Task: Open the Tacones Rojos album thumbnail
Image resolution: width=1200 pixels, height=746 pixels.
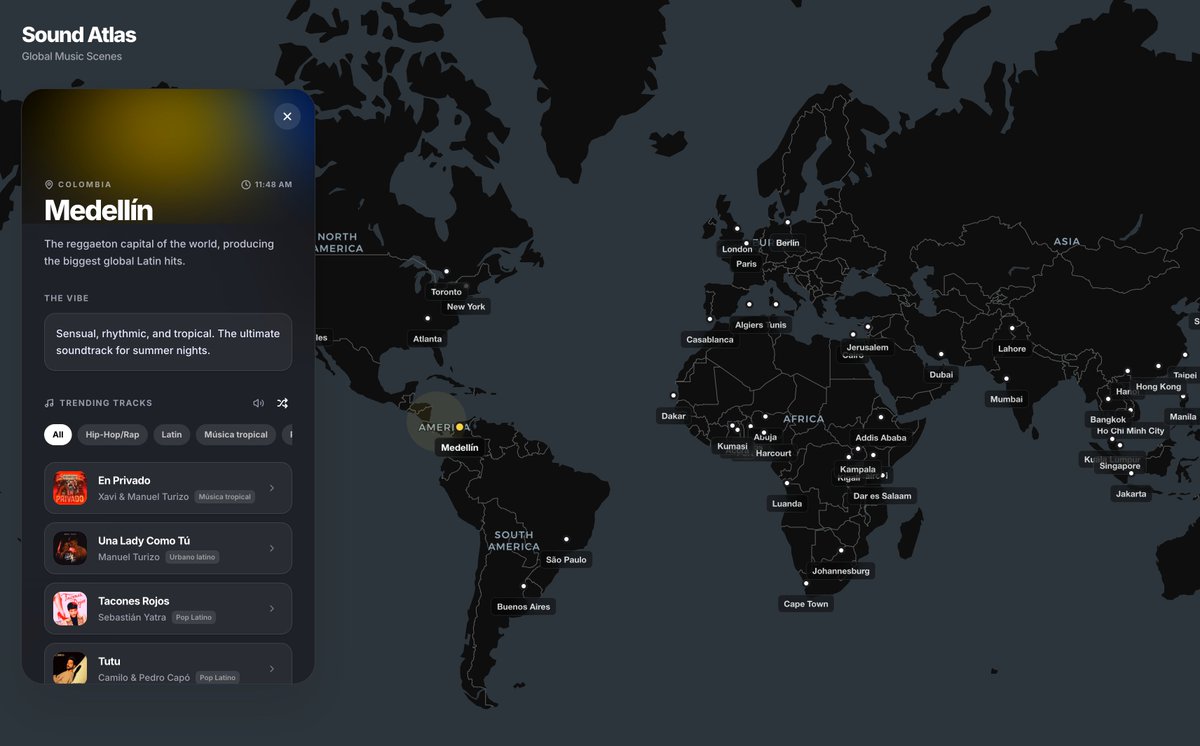Action: (x=70, y=608)
